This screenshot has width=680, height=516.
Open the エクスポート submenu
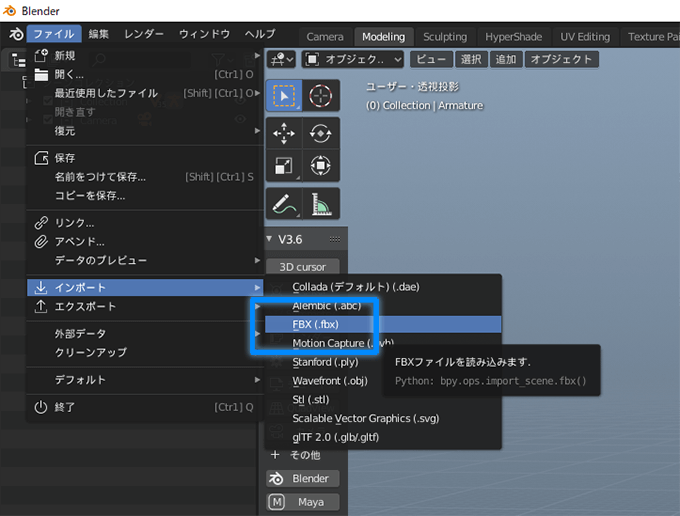(x=145, y=307)
